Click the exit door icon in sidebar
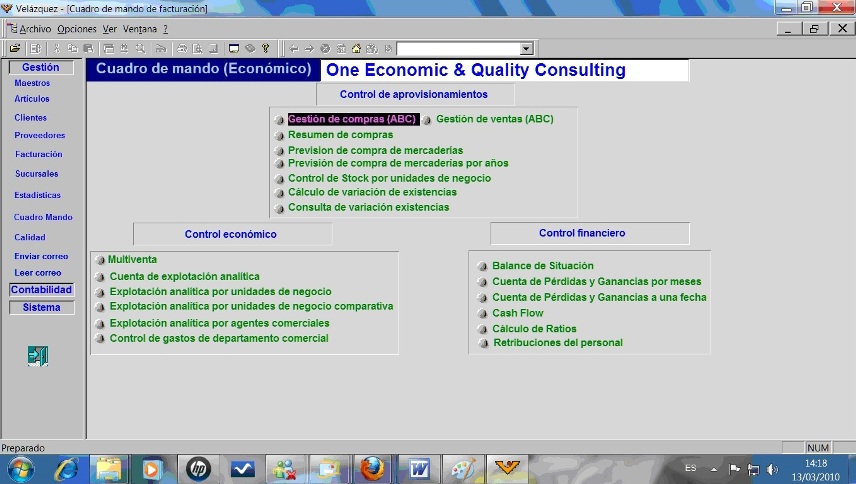 tap(38, 356)
